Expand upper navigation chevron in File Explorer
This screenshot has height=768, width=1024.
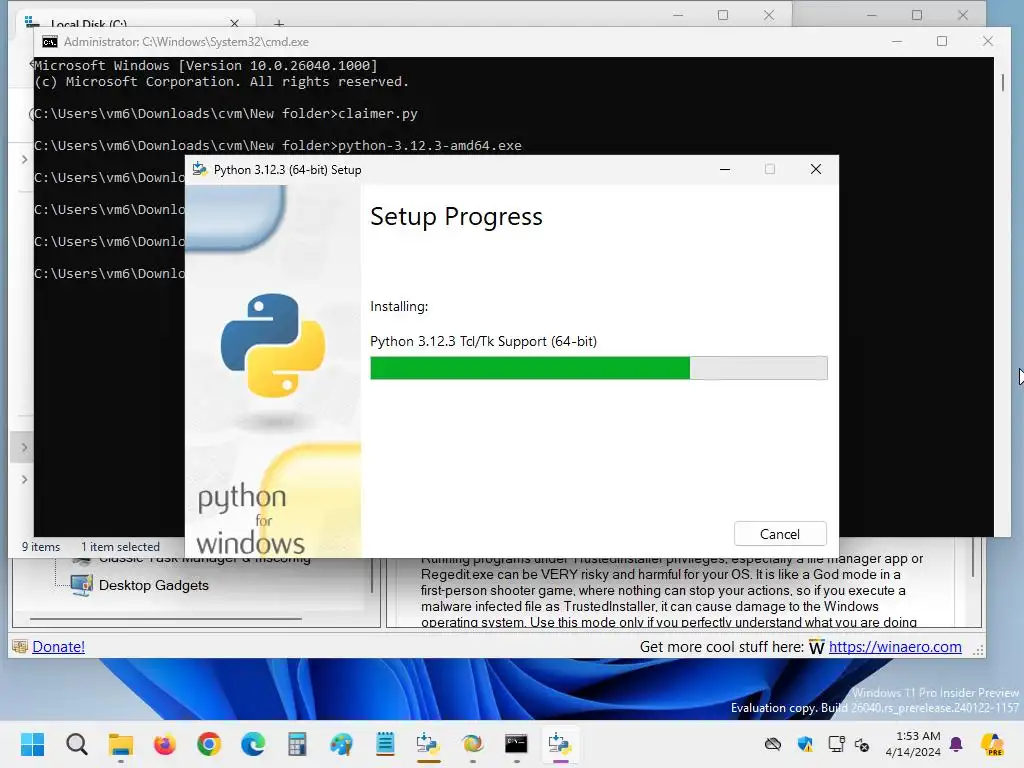point(24,159)
